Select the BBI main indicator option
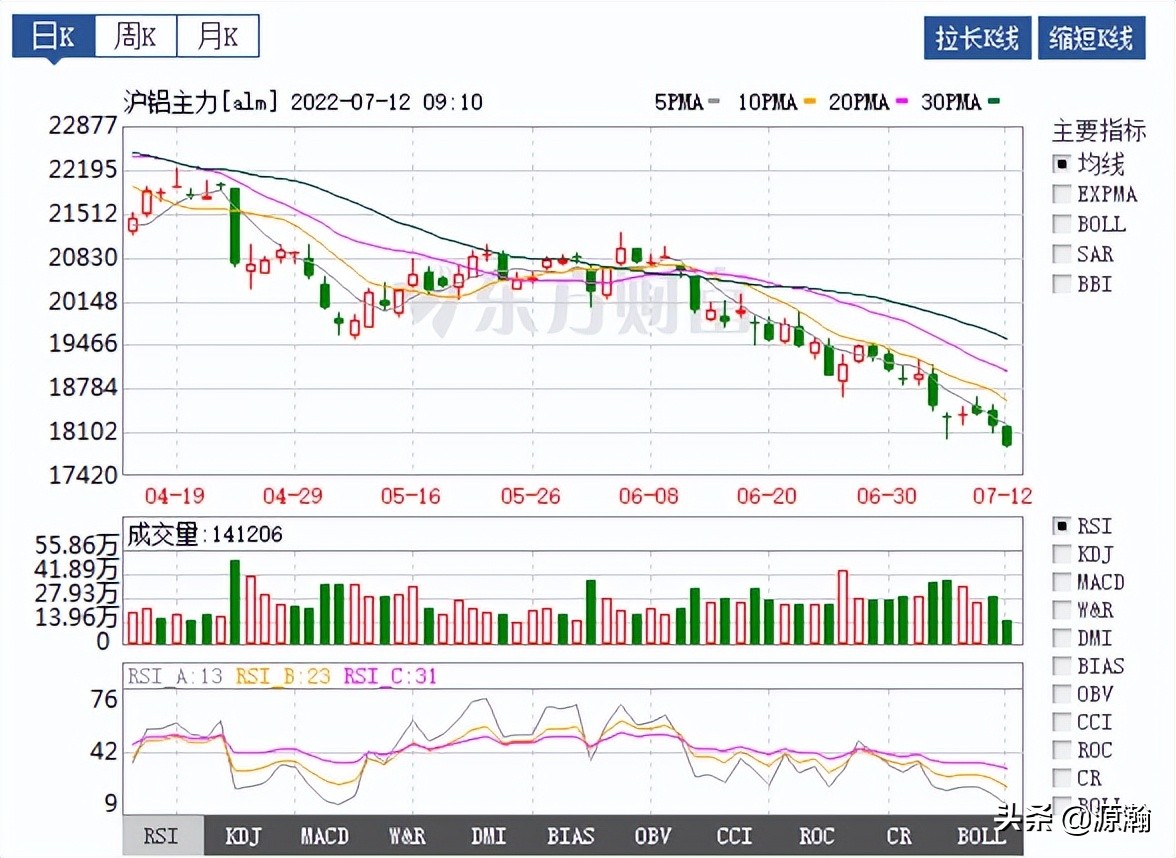Image resolution: width=1176 pixels, height=858 pixels. [x=1061, y=284]
